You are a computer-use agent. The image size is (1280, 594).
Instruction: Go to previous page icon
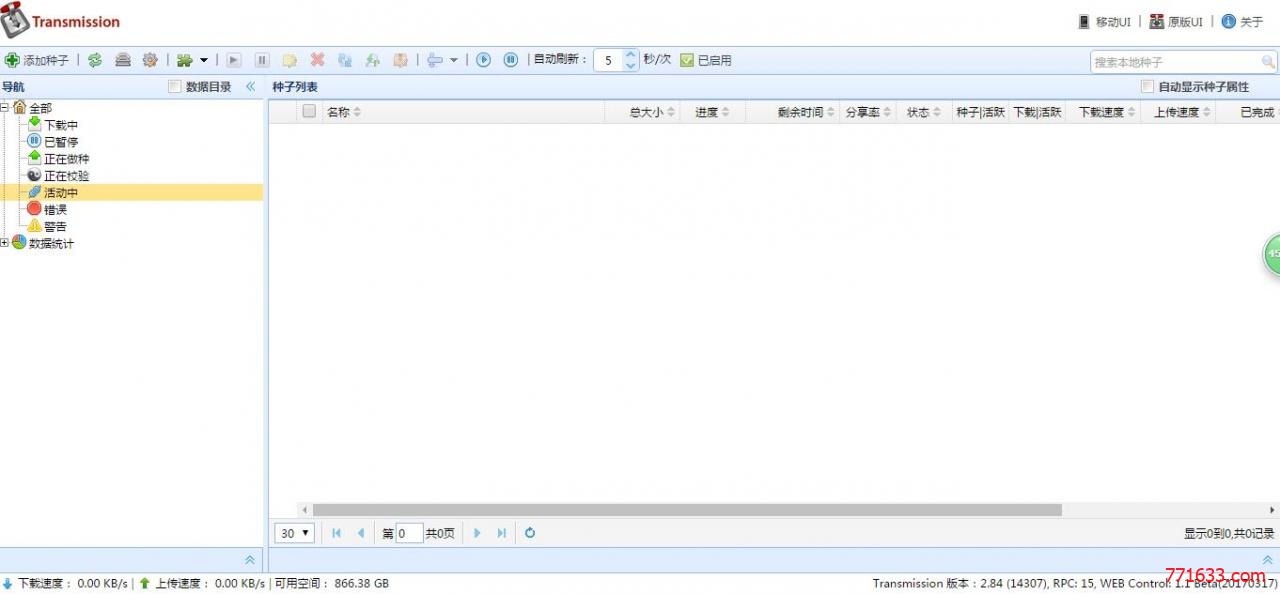361,533
